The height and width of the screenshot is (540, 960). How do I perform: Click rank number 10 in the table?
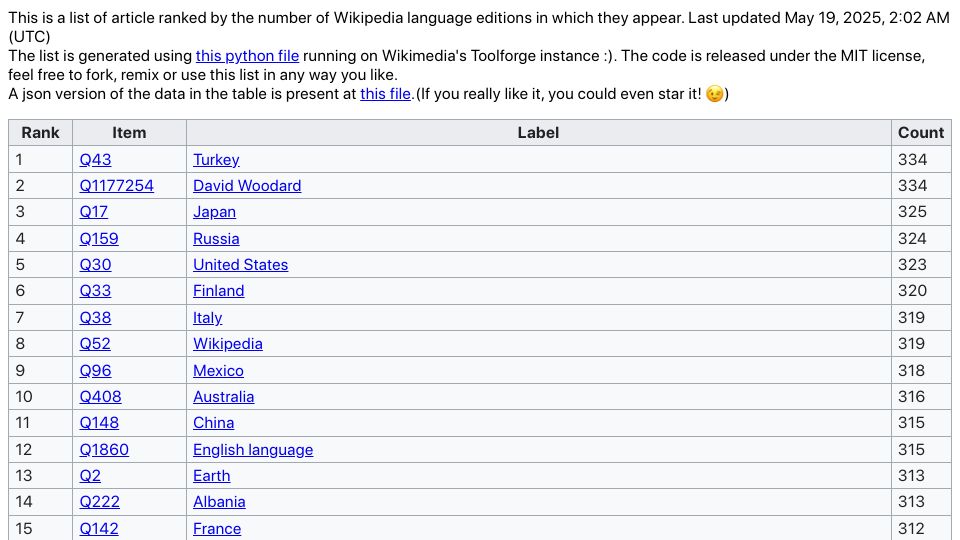24,397
